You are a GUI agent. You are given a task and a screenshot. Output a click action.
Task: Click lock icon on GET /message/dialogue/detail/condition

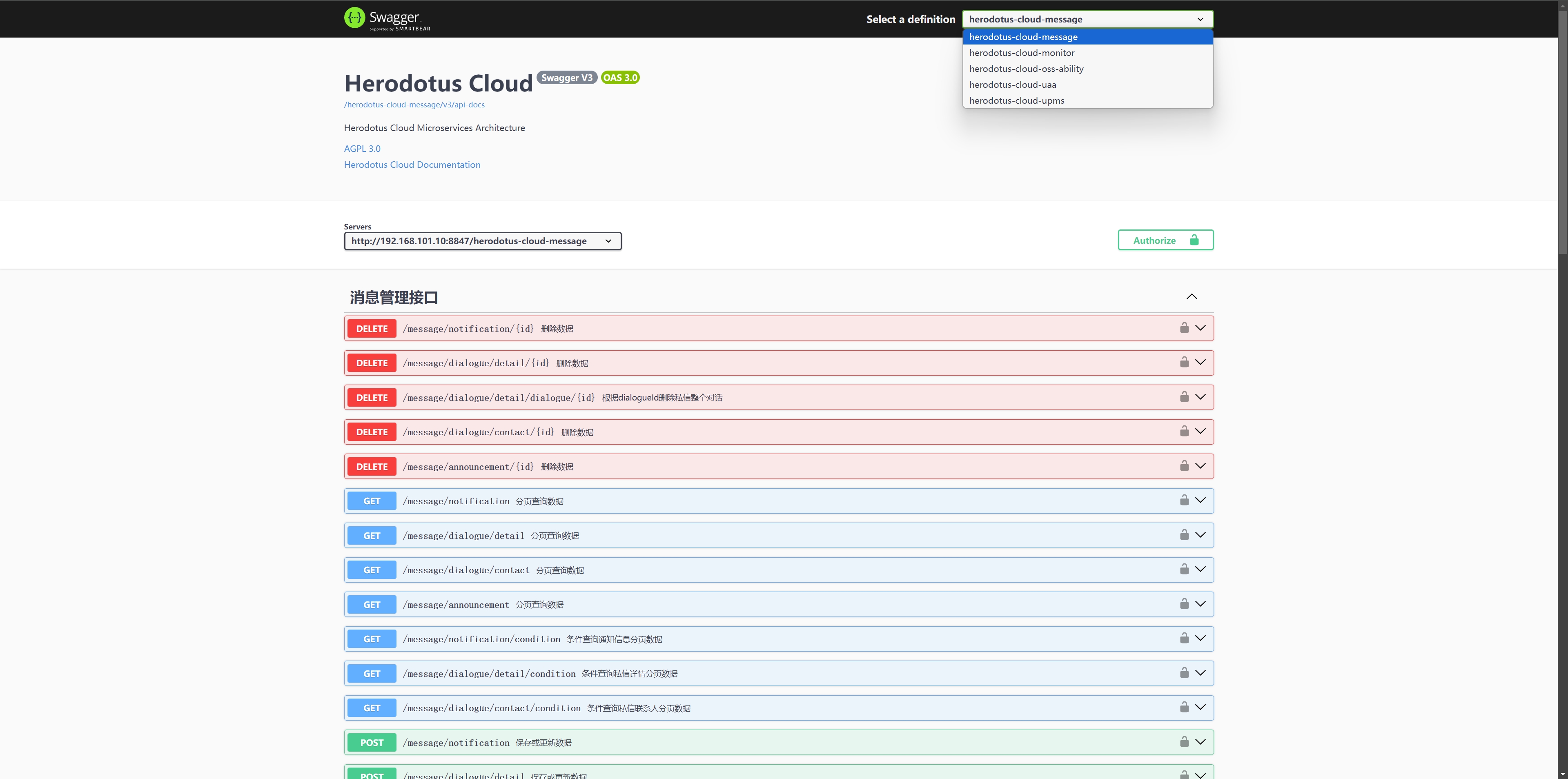[1184, 673]
